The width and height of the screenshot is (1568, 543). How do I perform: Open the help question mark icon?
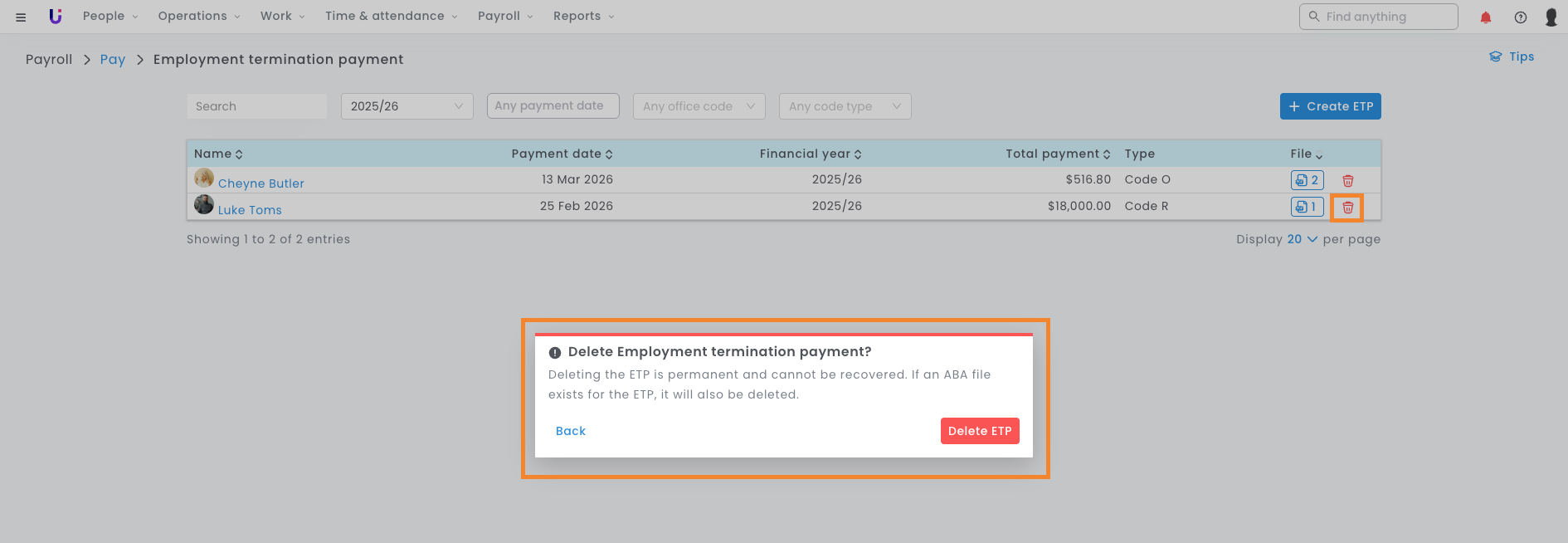click(x=1520, y=17)
